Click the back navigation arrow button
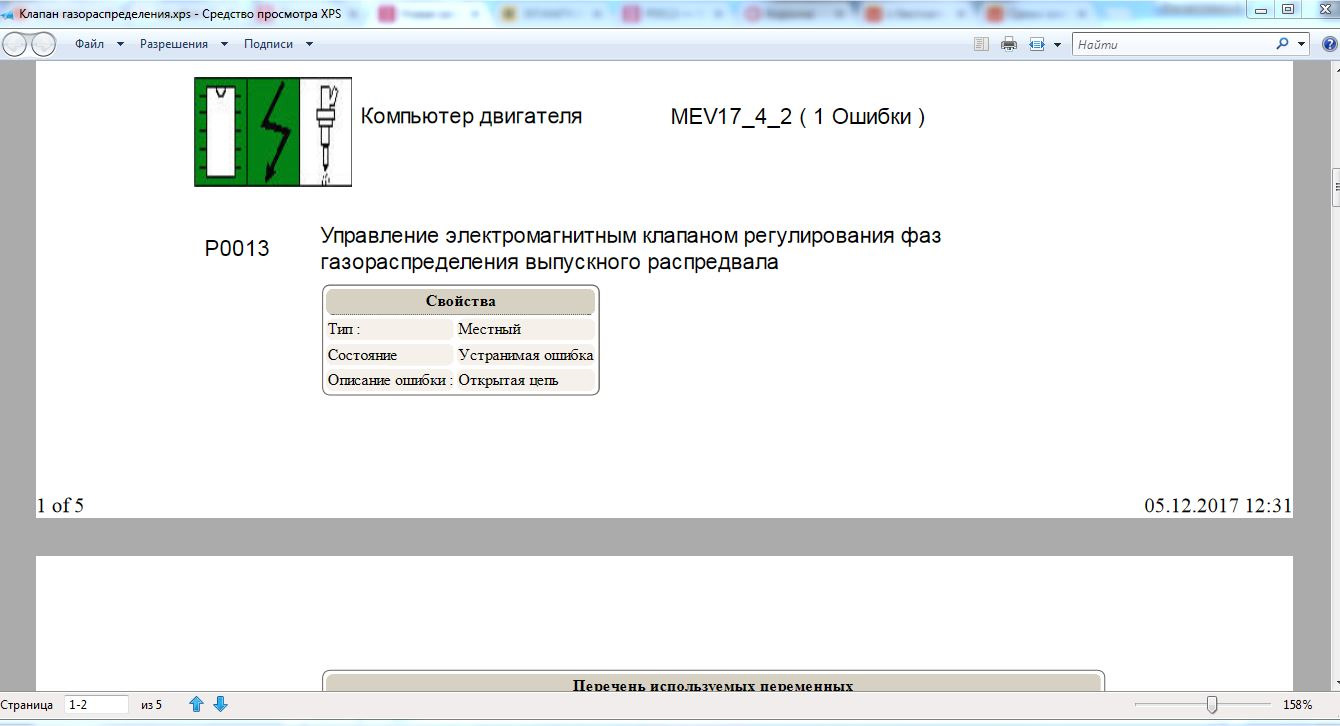Image resolution: width=1340 pixels, height=726 pixels. pos(16,44)
